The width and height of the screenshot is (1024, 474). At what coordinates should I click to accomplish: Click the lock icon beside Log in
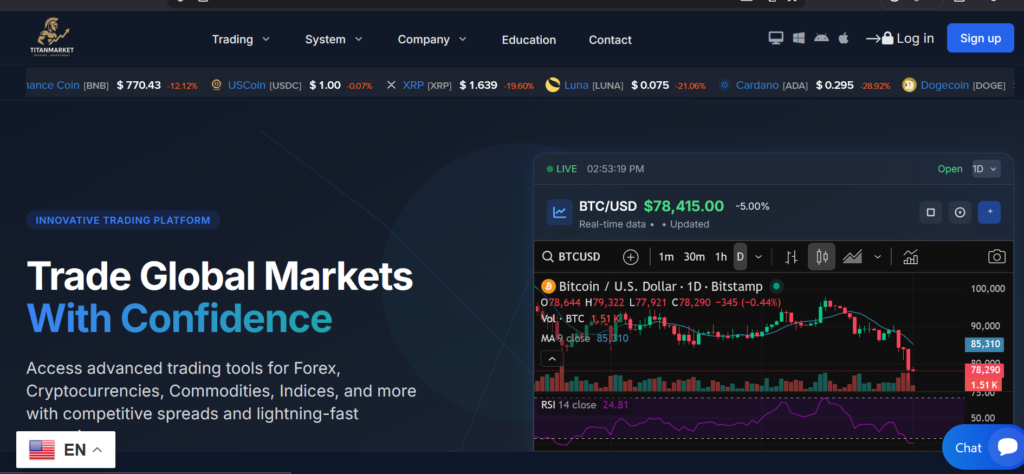(x=887, y=39)
